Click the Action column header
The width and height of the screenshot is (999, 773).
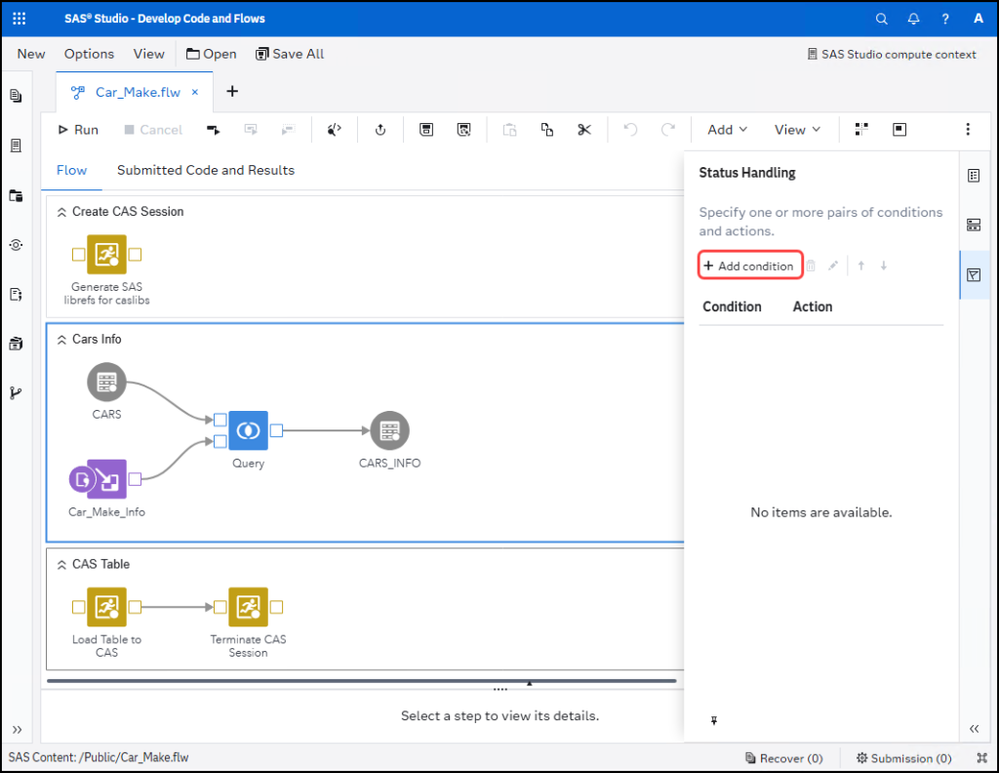(812, 307)
